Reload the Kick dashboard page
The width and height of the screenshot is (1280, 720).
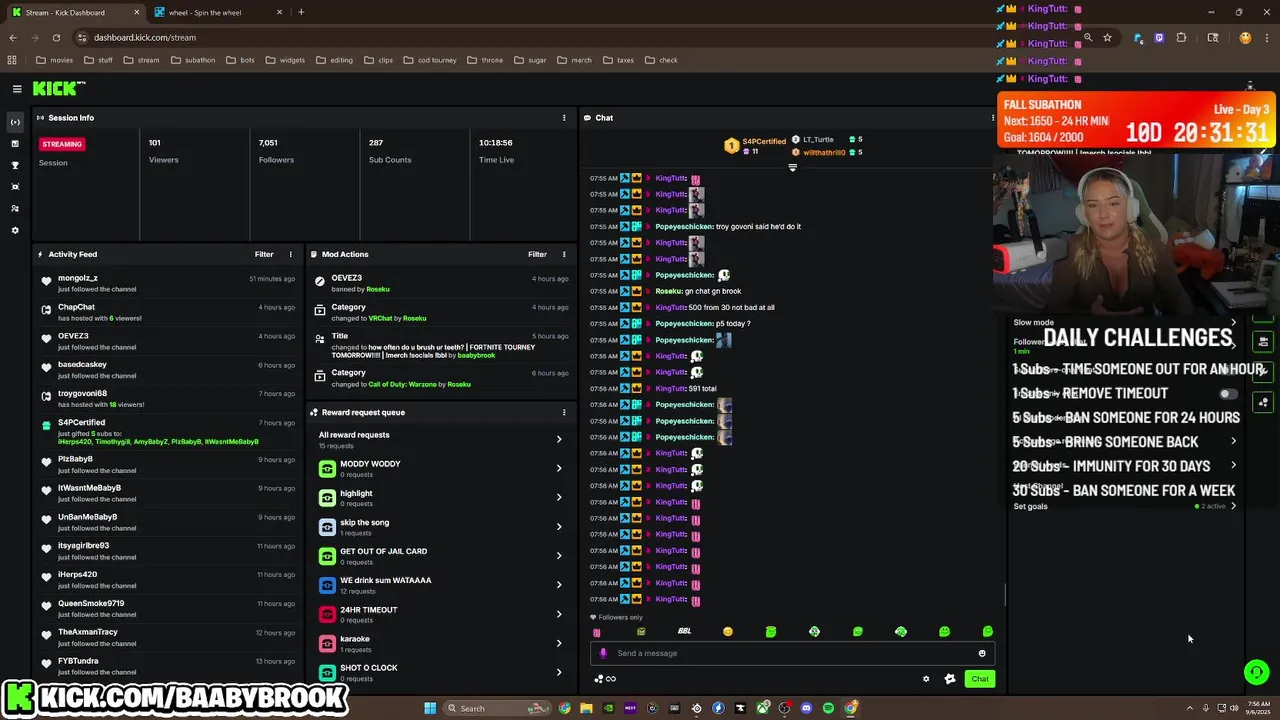pos(56,37)
